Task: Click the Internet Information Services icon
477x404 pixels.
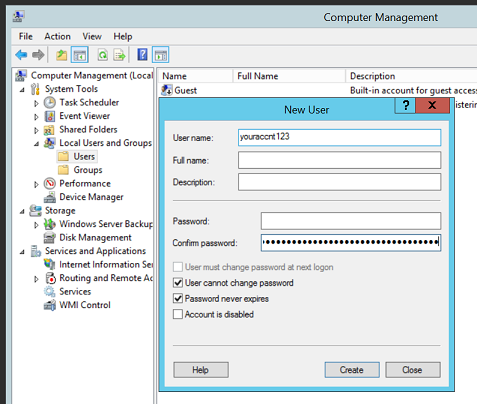Action: tap(50, 265)
